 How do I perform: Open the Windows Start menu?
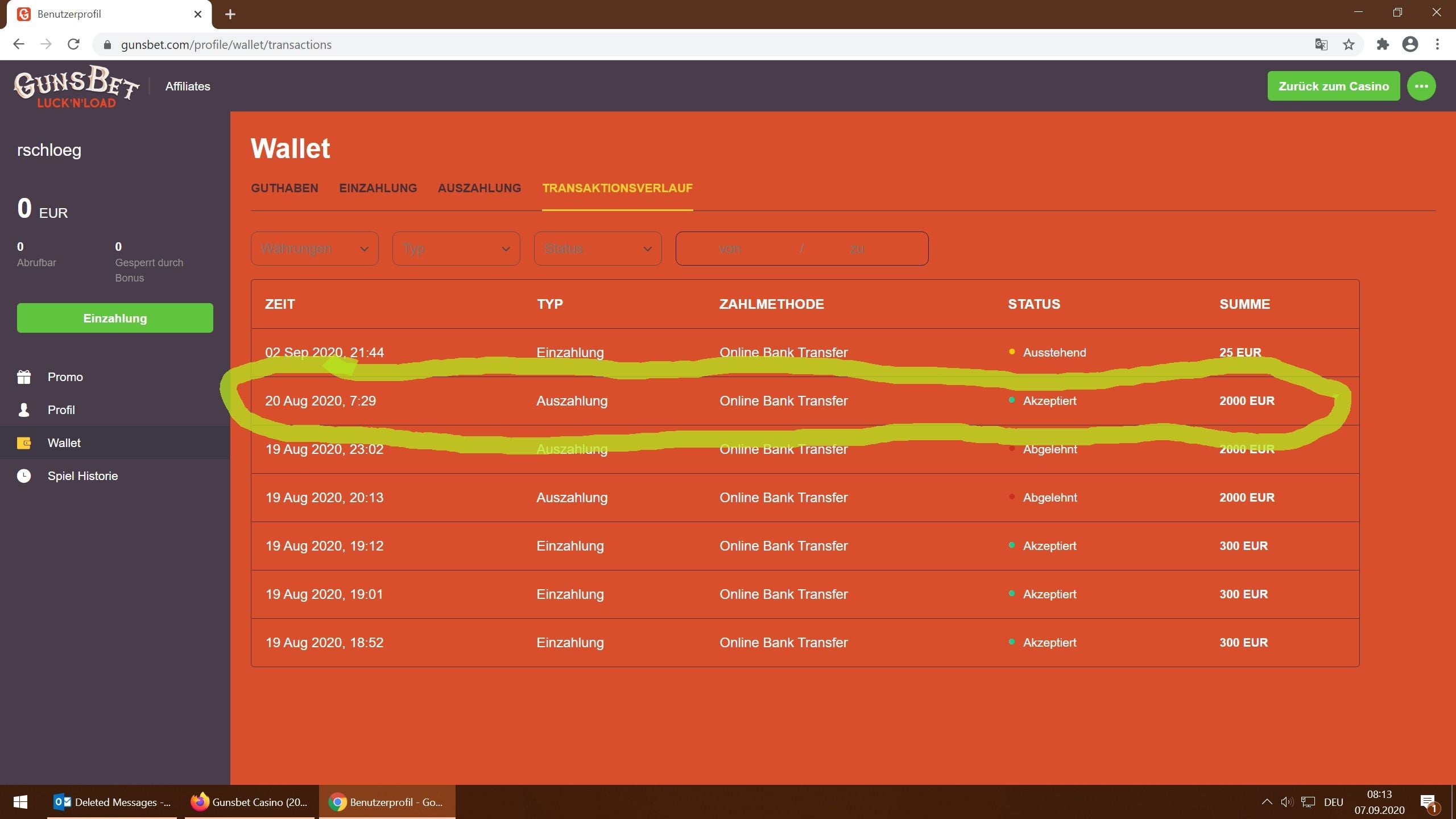click(x=20, y=802)
